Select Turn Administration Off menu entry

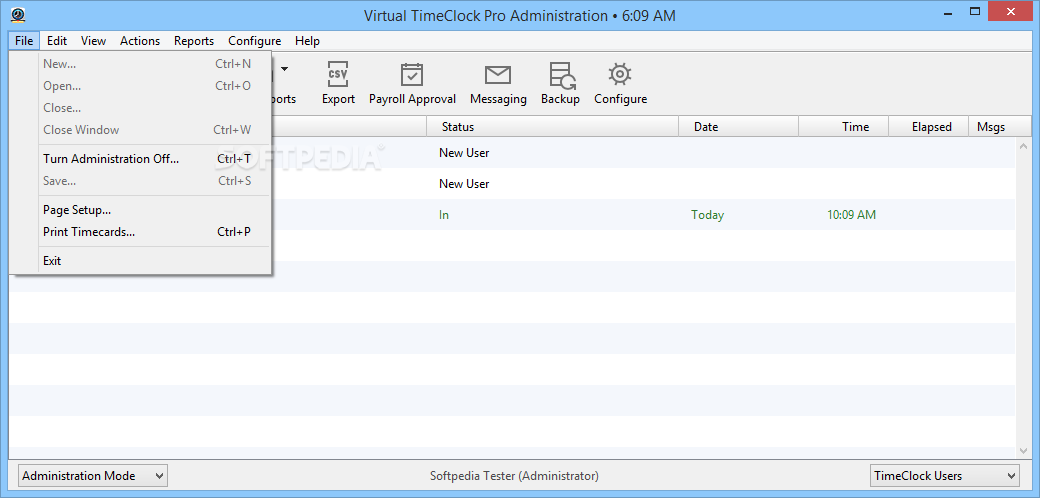pos(111,159)
